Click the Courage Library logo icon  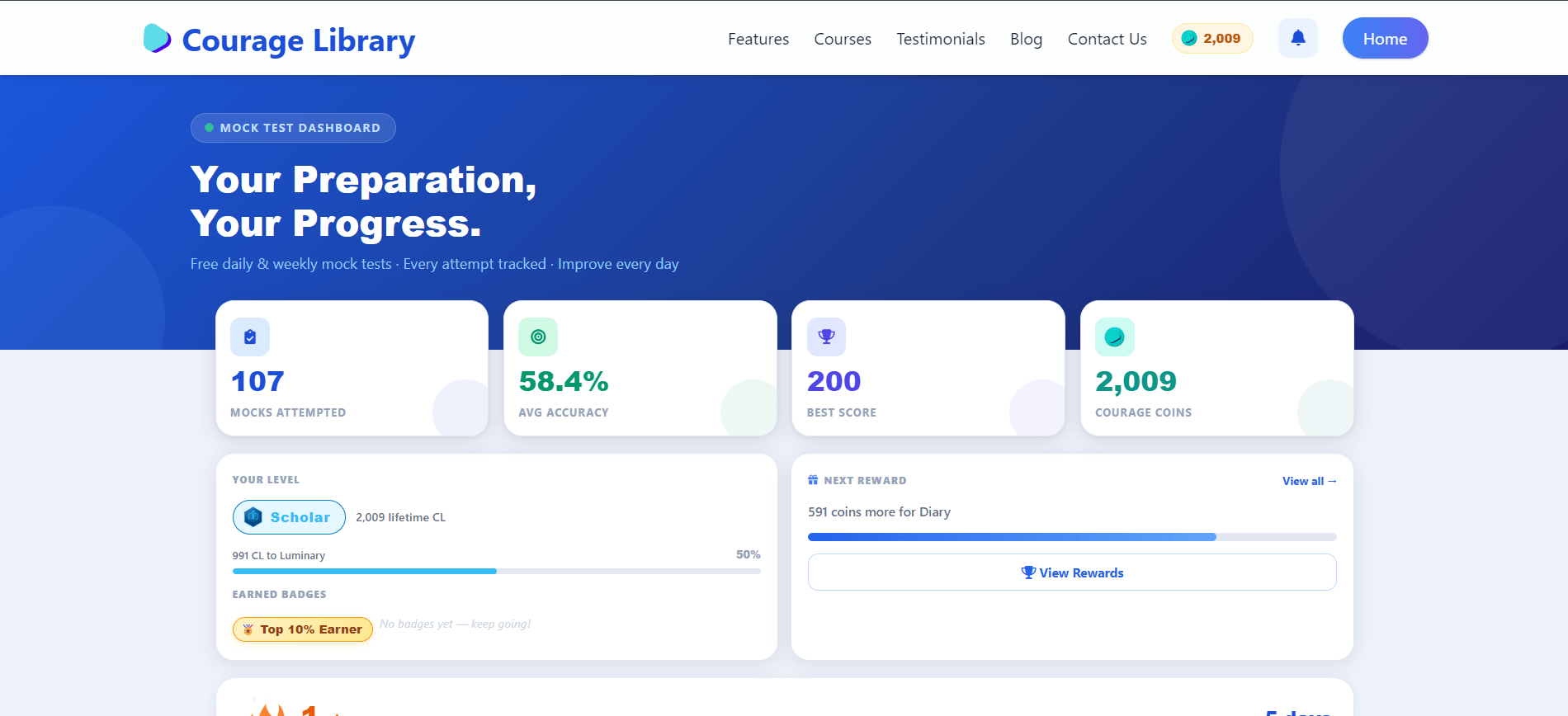click(x=157, y=39)
